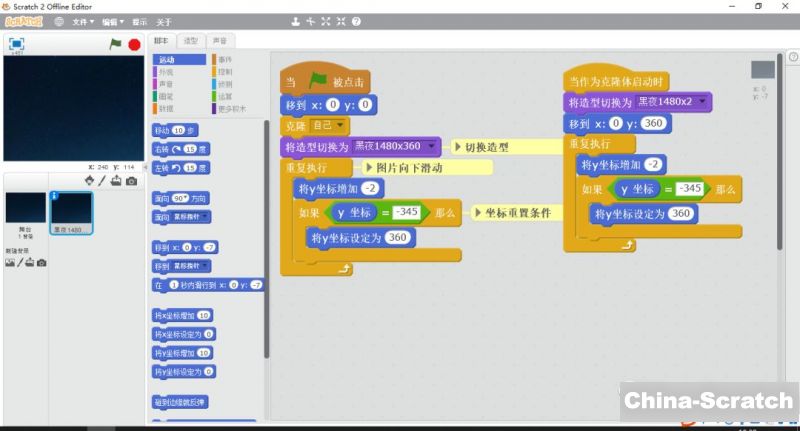Select the 黑夜1480 sprite thumbnail

[x=71, y=212]
